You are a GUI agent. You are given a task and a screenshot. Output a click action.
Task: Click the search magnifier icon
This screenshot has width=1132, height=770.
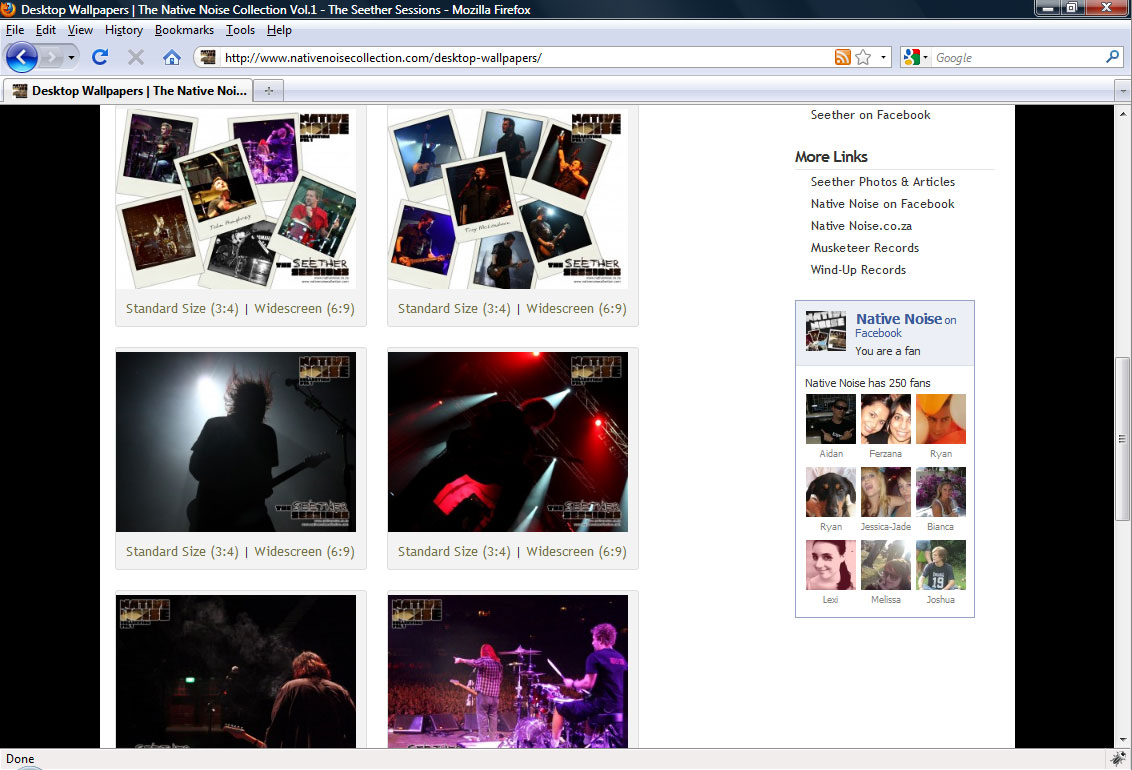click(1113, 57)
